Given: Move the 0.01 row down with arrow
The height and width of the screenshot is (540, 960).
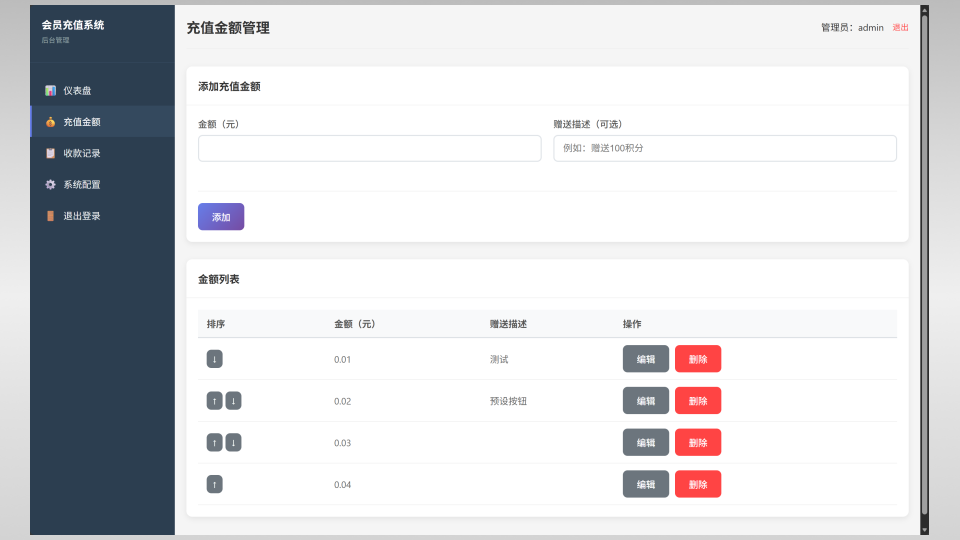Looking at the screenshot, I should pyautogui.click(x=214, y=359).
